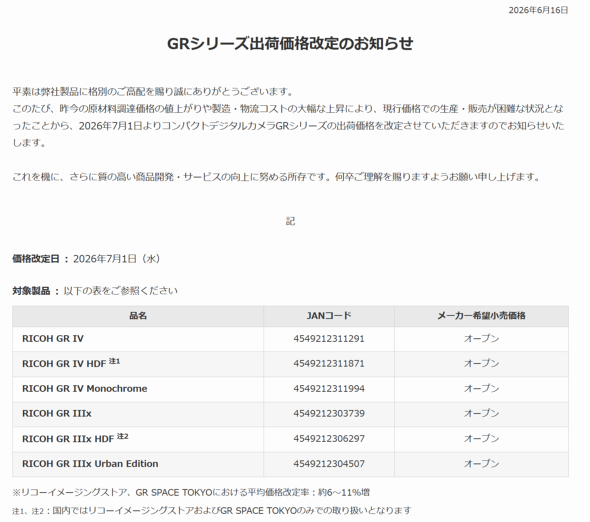Viewport: 590px width, 522px height.
Task: Click JAN code 4549212311871
Action: tap(329, 364)
